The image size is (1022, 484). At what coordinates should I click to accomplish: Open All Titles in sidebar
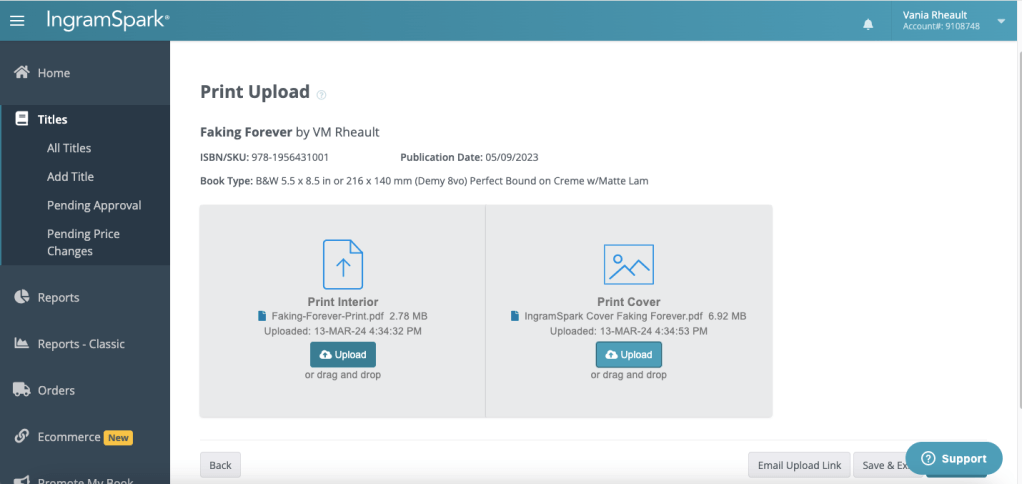tap(69, 148)
